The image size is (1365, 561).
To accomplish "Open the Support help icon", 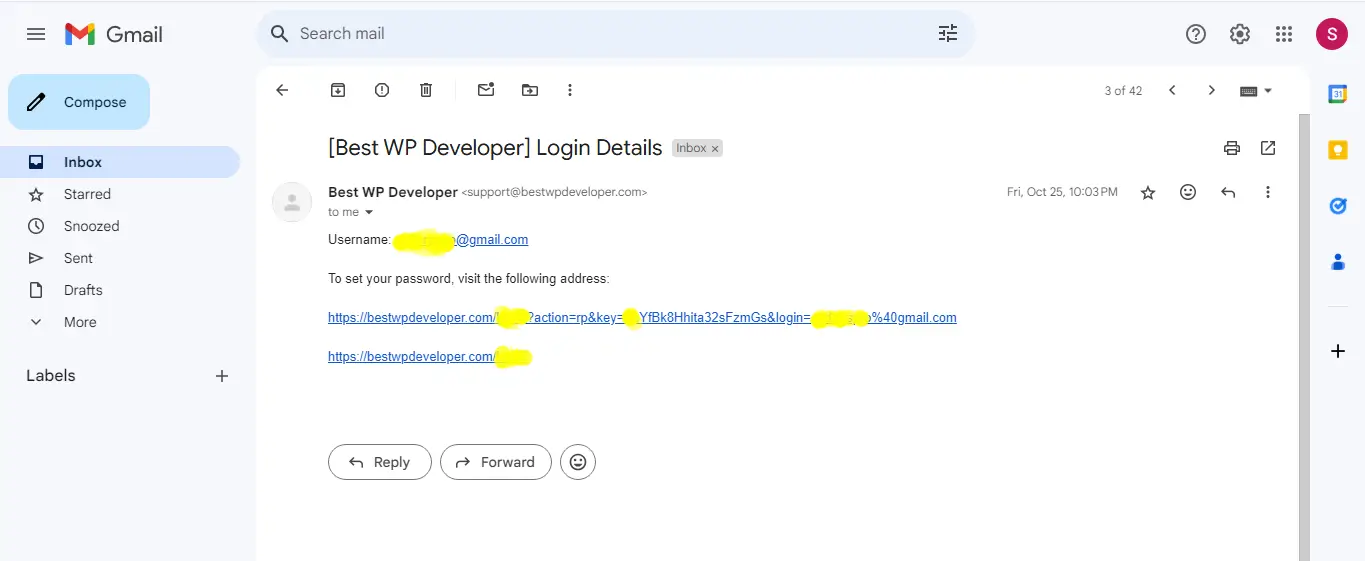I will click(x=1196, y=34).
